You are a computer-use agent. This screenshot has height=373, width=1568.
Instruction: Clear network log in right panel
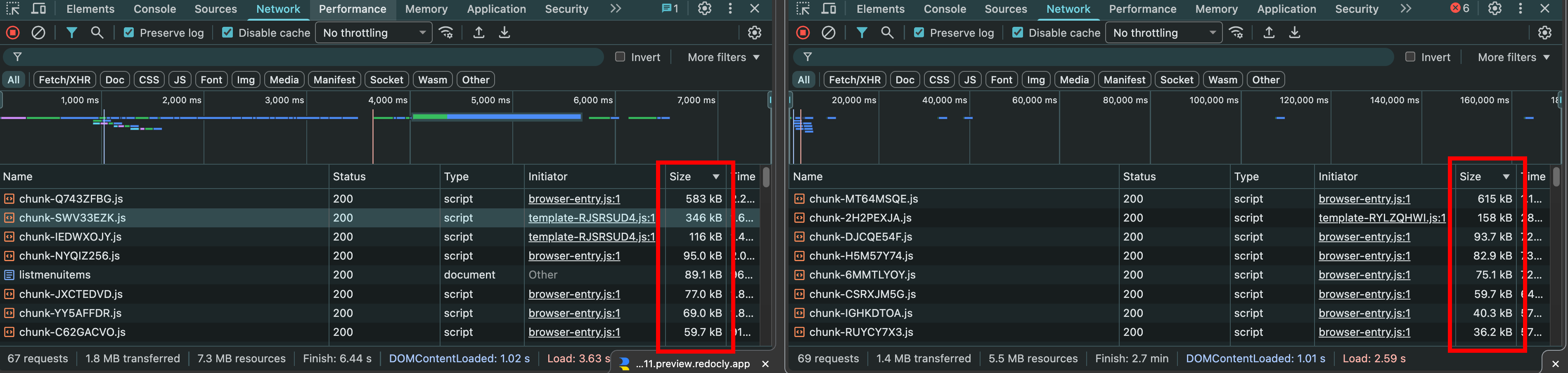pos(829,33)
